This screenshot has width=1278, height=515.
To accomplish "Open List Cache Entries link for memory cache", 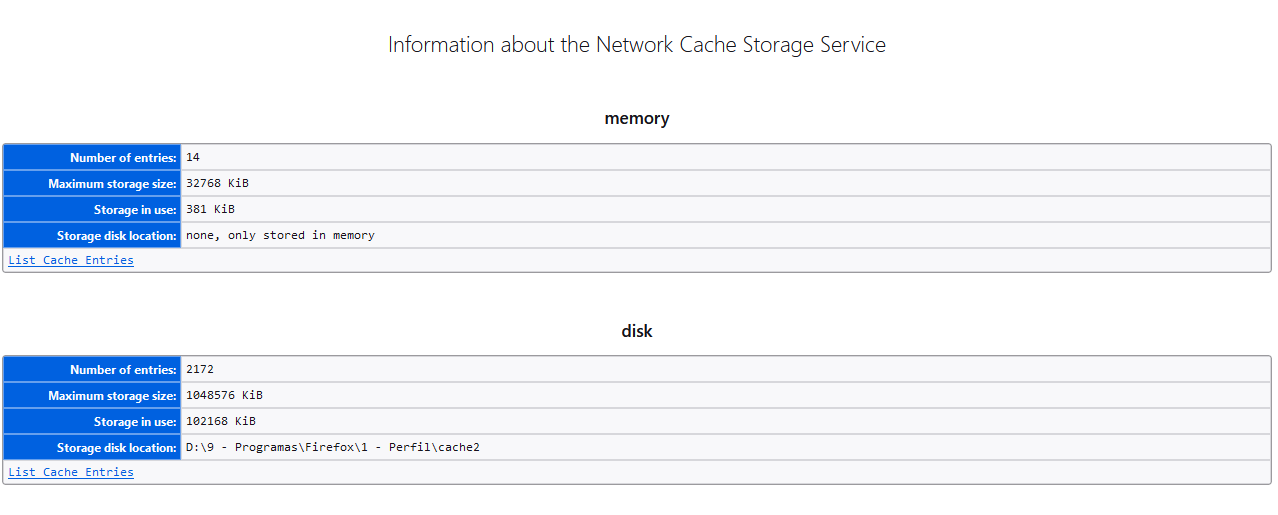I will point(71,260).
